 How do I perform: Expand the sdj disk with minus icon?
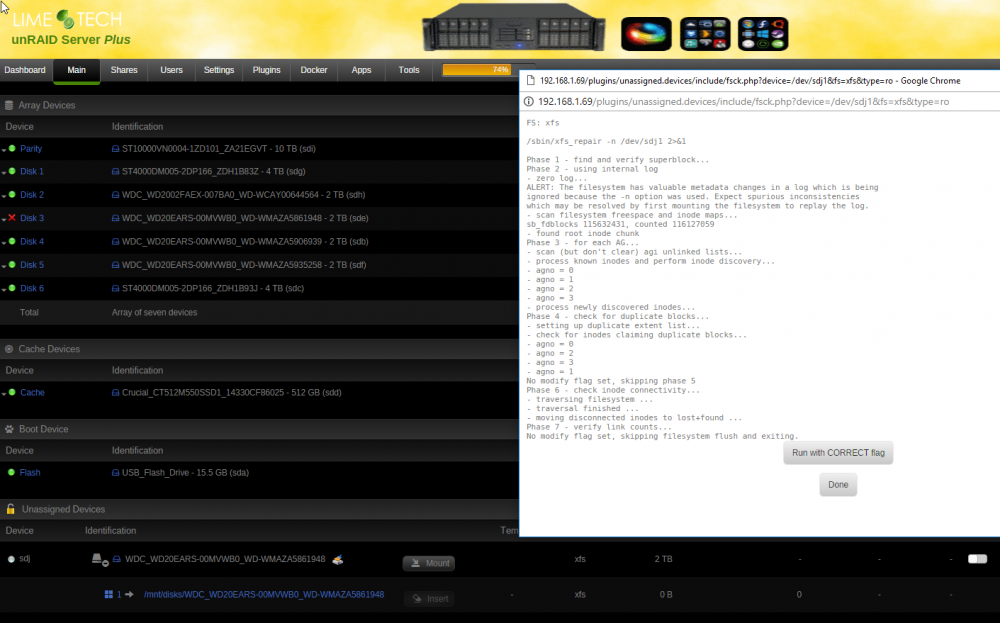coord(99,560)
